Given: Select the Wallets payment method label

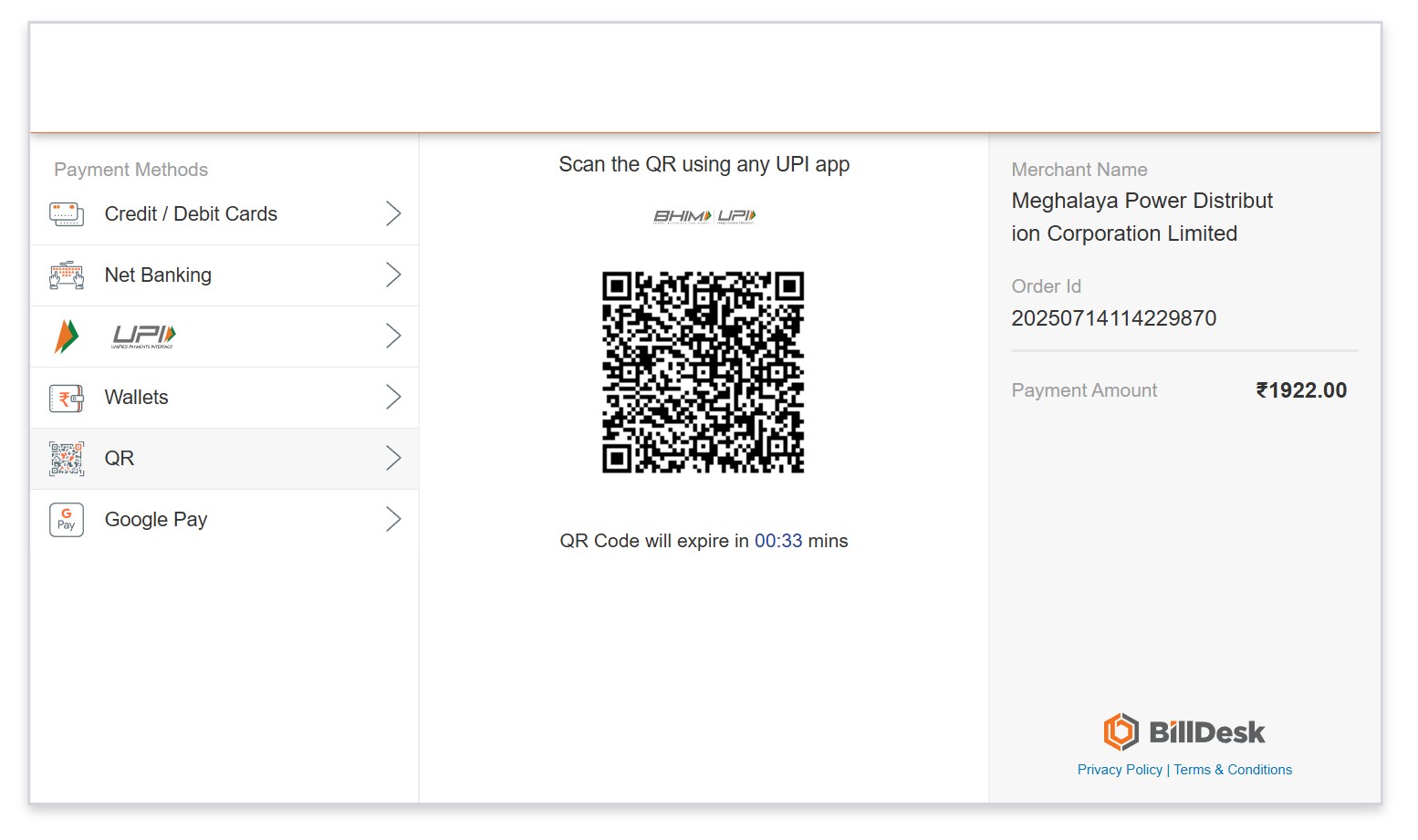Looking at the screenshot, I should click(x=137, y=397).
